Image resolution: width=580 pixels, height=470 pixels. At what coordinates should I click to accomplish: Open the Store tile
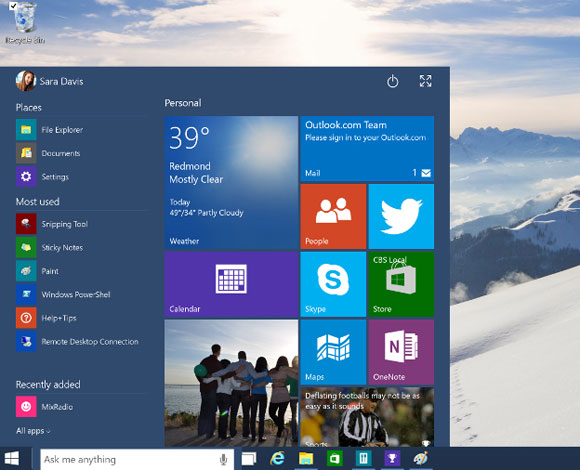[x=401, y=284]
